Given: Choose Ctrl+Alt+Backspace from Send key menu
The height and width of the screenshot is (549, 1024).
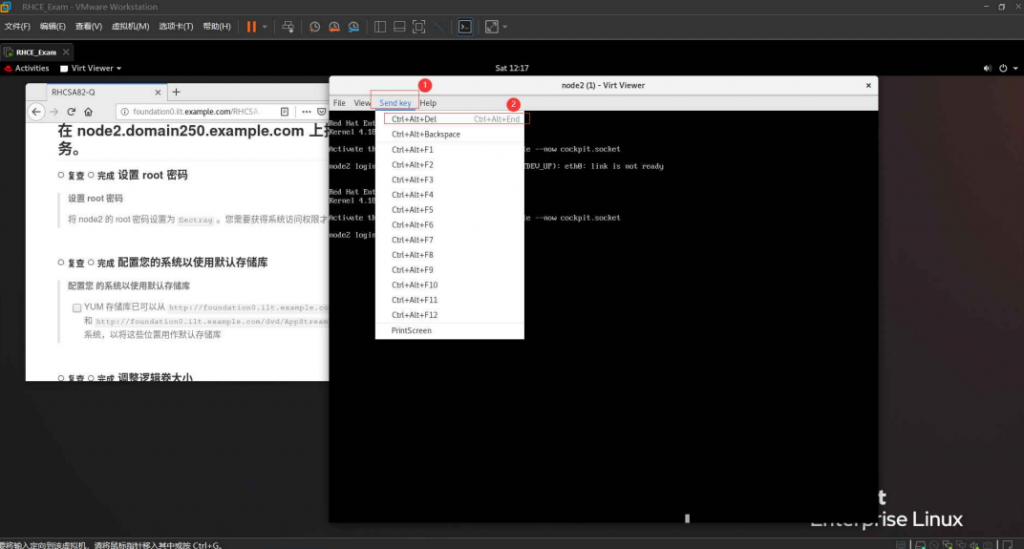Looking at the screenshot, I should [x=449, y=134].
